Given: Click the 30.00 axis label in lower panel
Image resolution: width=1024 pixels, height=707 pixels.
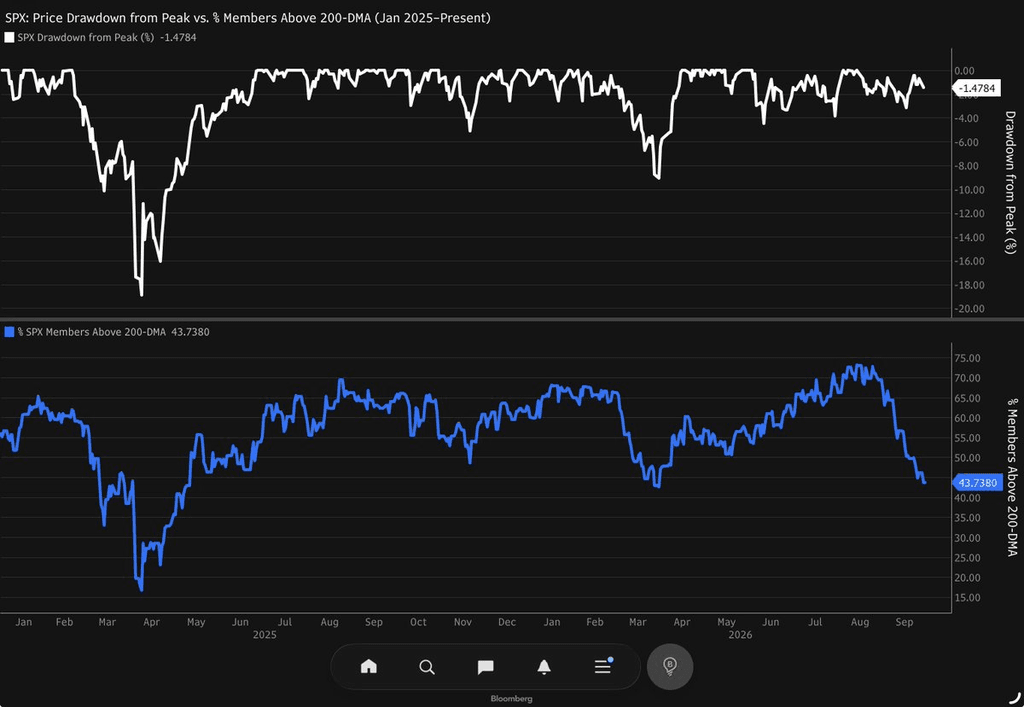Looking at the screenshot, I should tap(967, 538).
